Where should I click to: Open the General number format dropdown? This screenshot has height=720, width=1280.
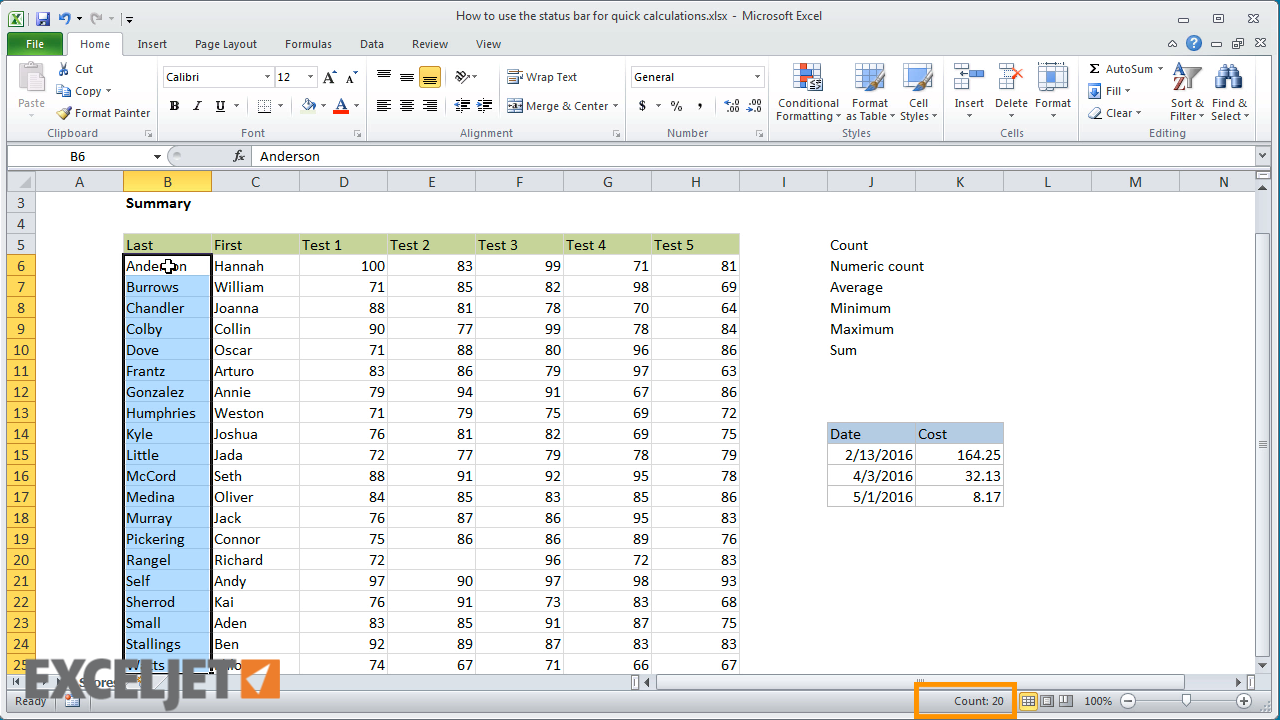[755, 77]
